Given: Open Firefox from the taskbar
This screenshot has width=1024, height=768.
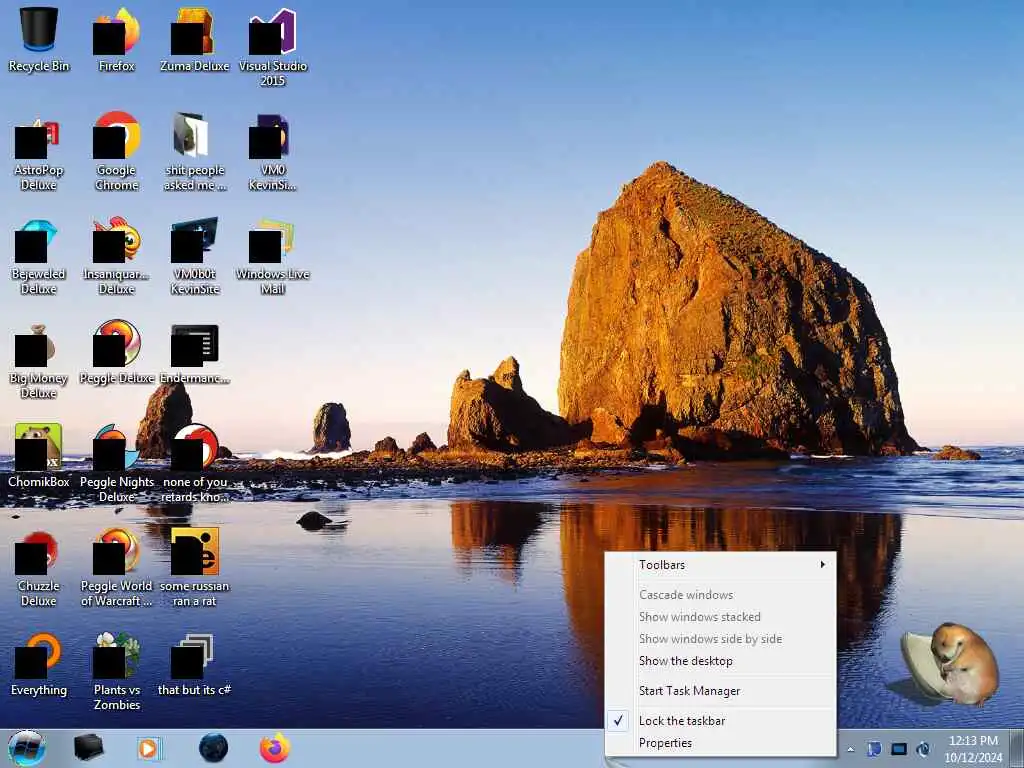Looking at the screenshot, I should coord(275,748).
